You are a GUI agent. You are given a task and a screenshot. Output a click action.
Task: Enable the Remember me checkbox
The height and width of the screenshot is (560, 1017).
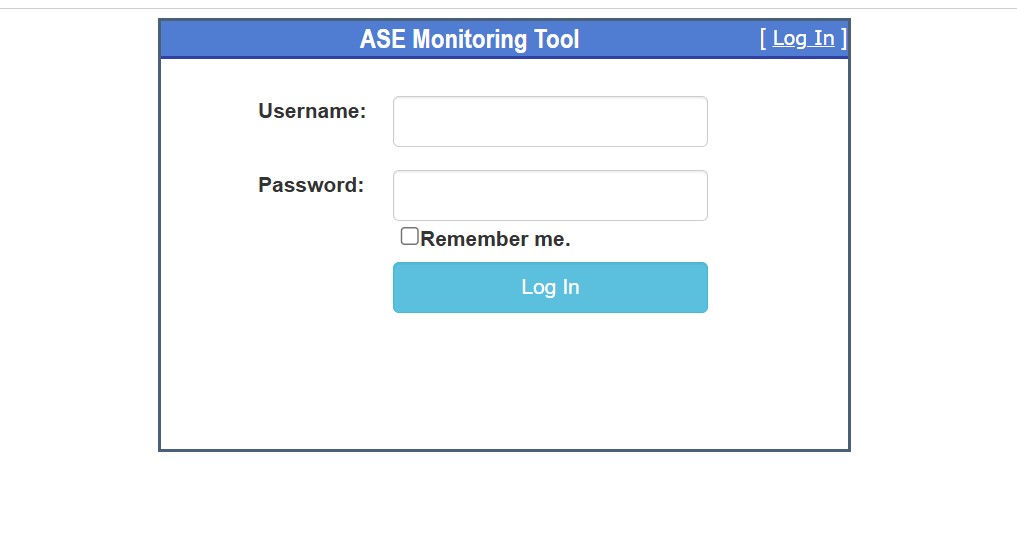click(409, 236)
